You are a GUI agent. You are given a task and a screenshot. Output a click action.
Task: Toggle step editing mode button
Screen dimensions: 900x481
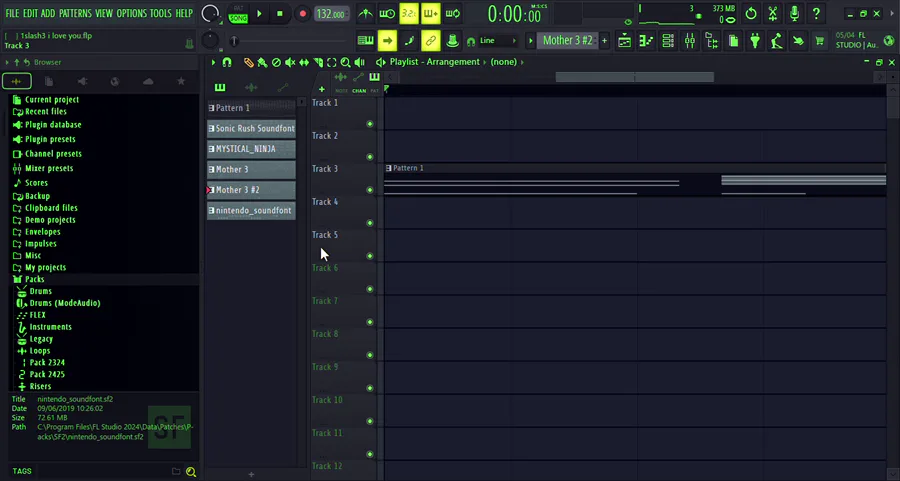409,41
